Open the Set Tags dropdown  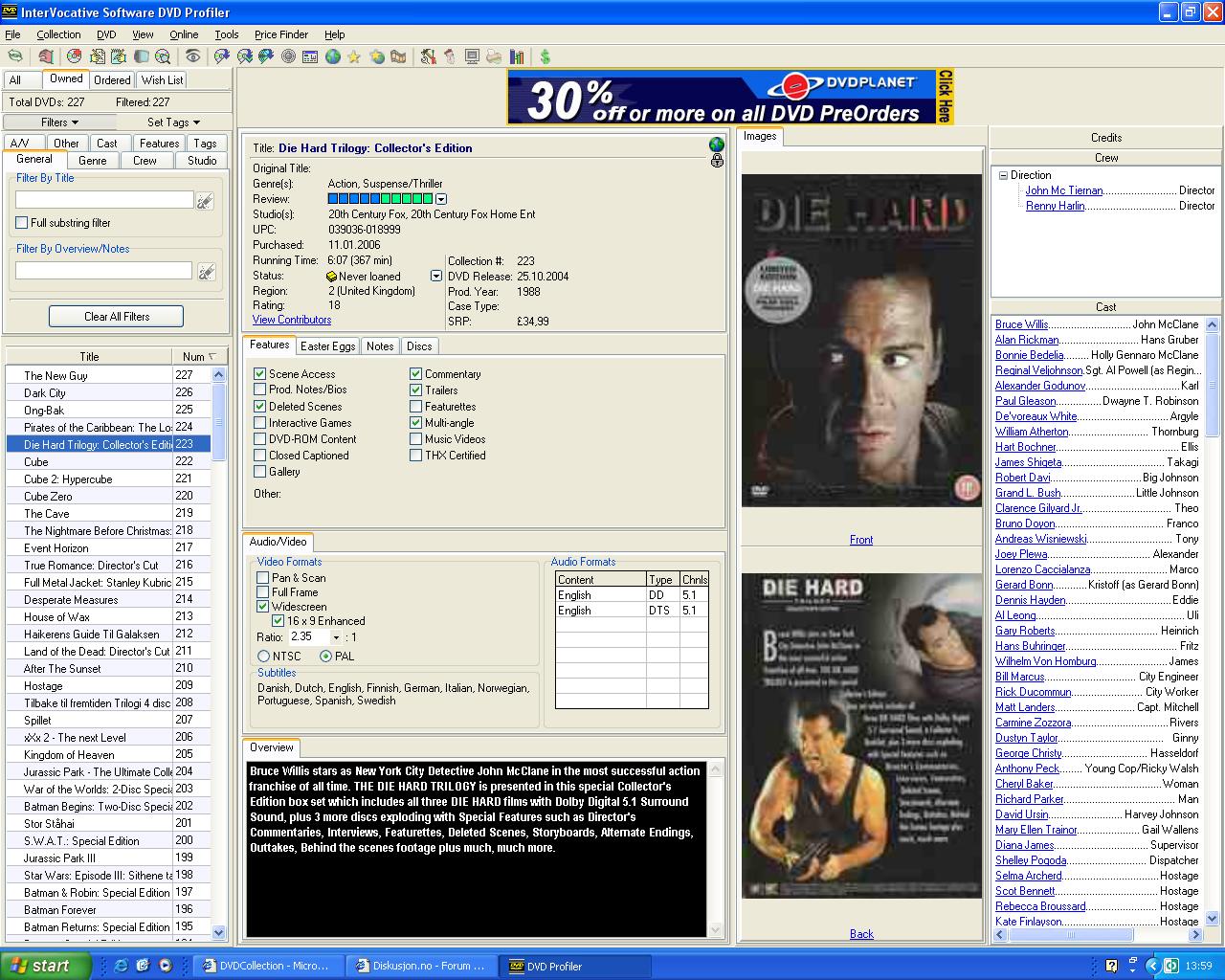[x=173, y=122]
